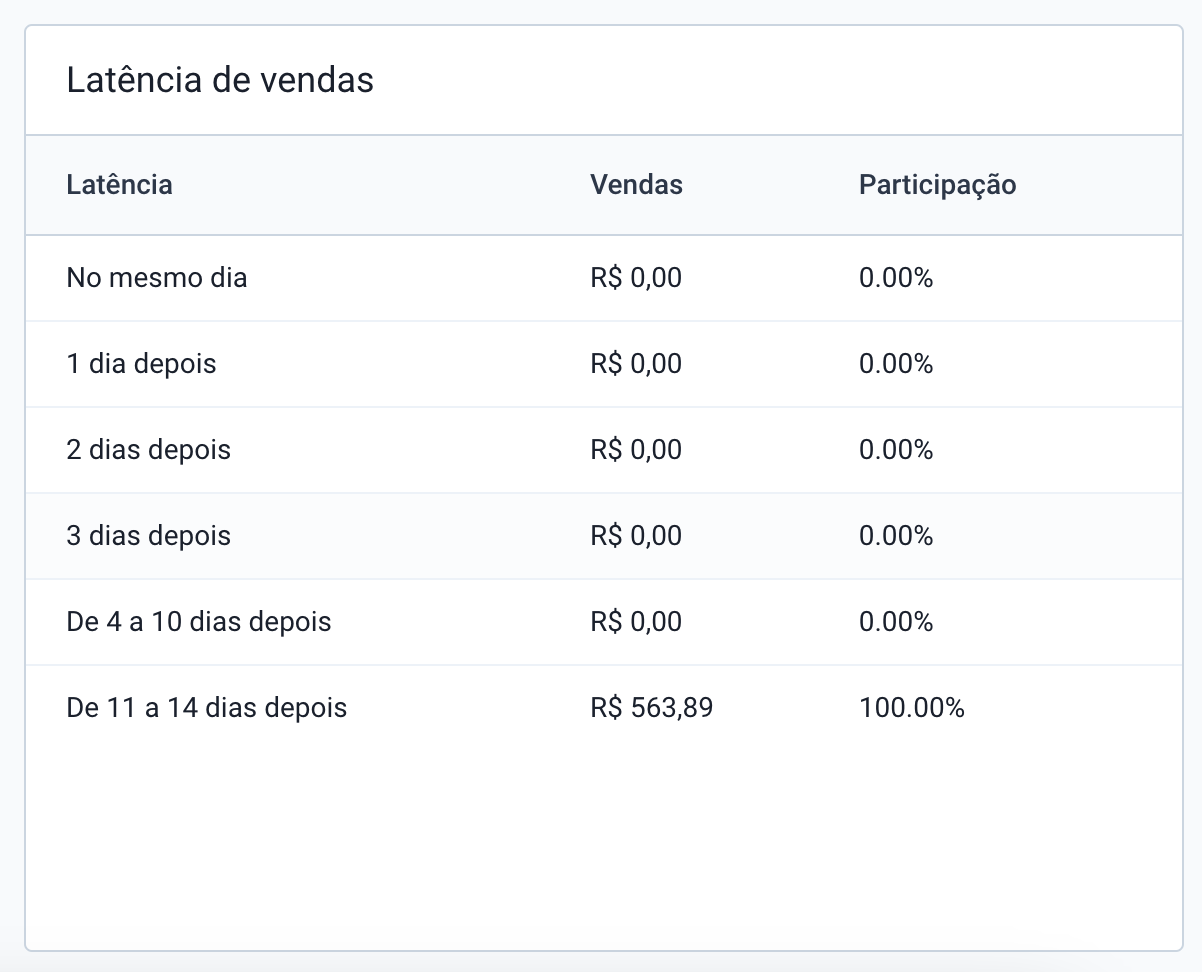Click the participation percentage for "3 dias depois"
Viewport: 1202px width, 972px height.
tap(895, 535)
